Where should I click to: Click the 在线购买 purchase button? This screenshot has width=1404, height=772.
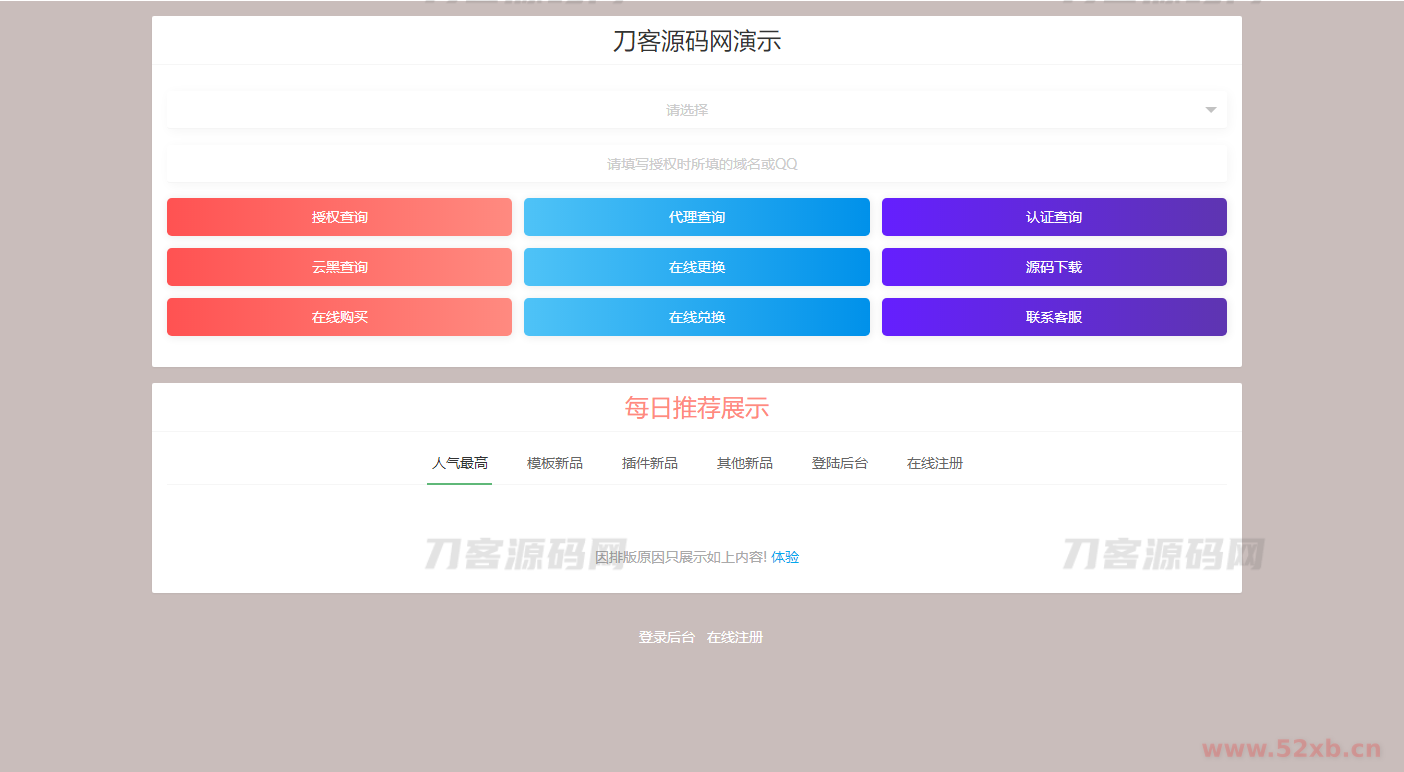(339, 317)
